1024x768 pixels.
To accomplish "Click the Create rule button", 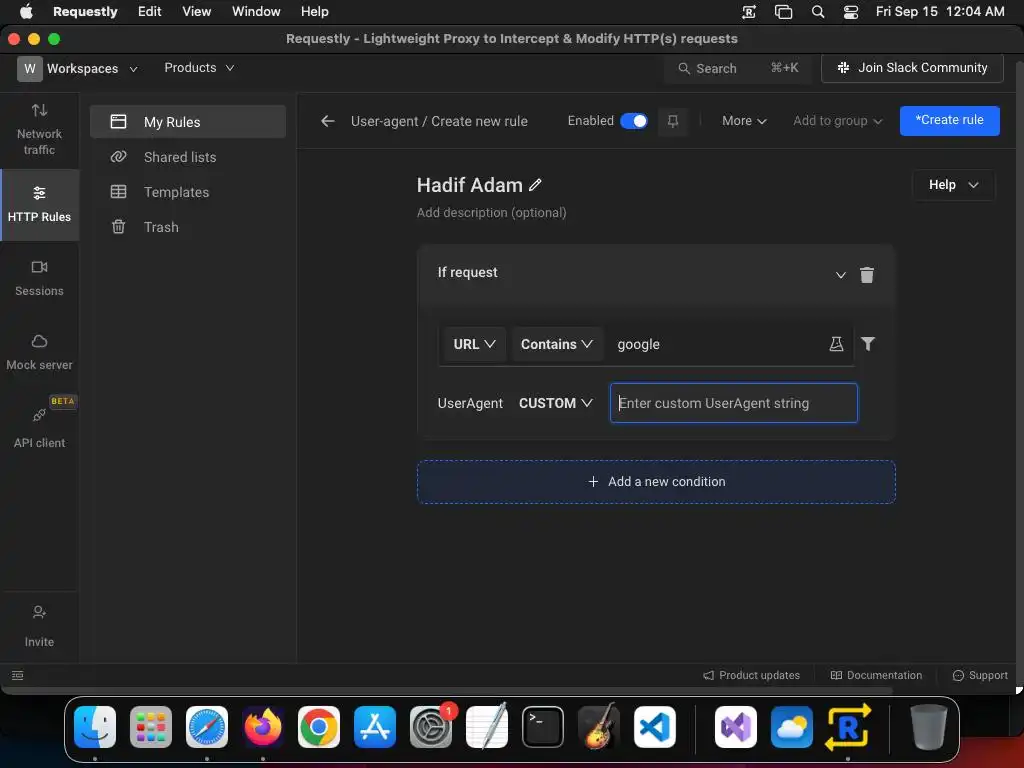I will click(950, 120).
